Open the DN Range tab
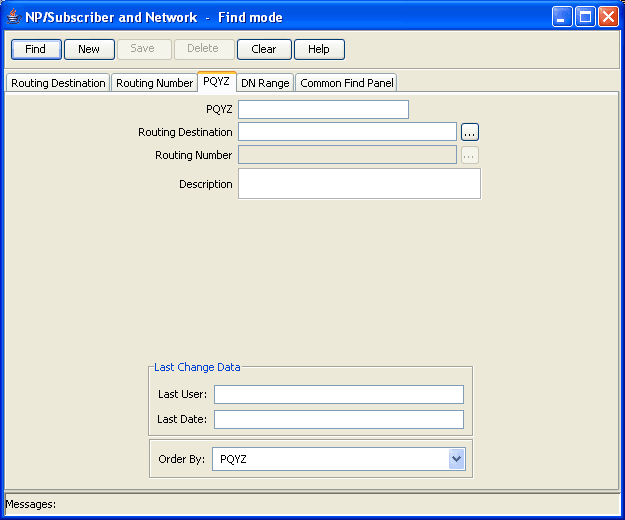The width and height of the screenshot is (625, 520). click(x=265, y=83)
